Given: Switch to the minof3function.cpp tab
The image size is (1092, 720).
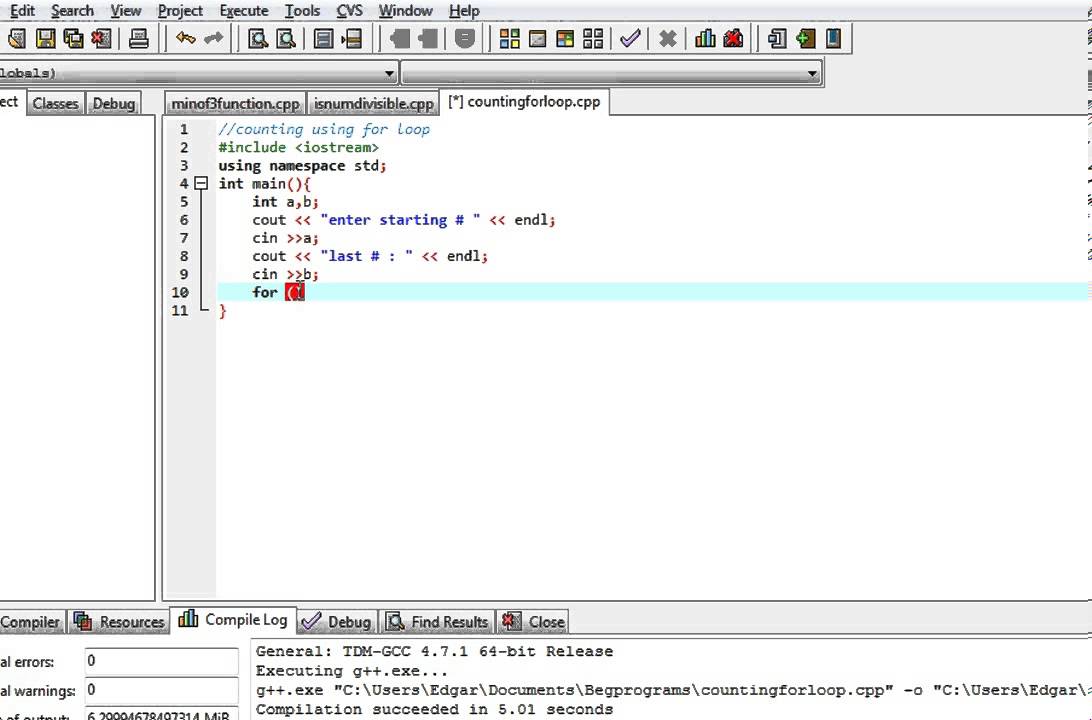Looking at the screenshot, I should pyautogui.click(x=235, y=103).
